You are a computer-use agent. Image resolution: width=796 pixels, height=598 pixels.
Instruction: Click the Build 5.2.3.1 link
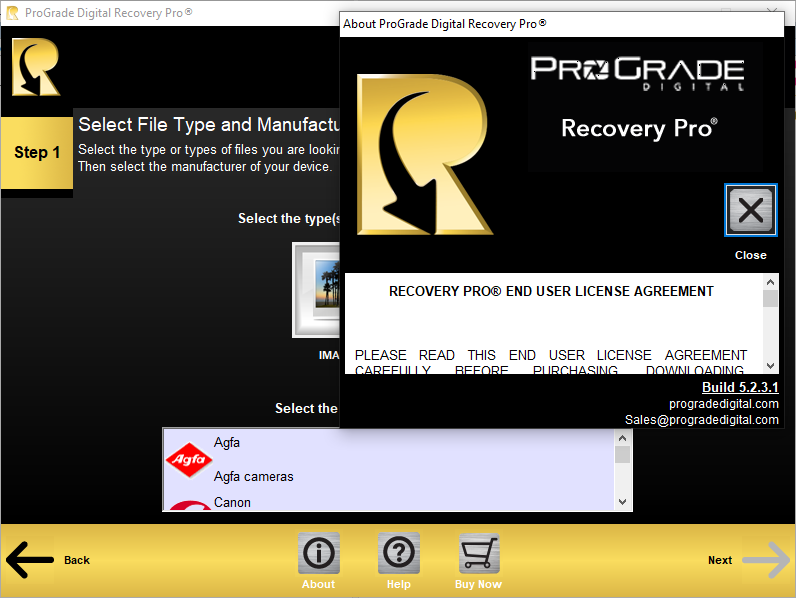coord(740,387)
